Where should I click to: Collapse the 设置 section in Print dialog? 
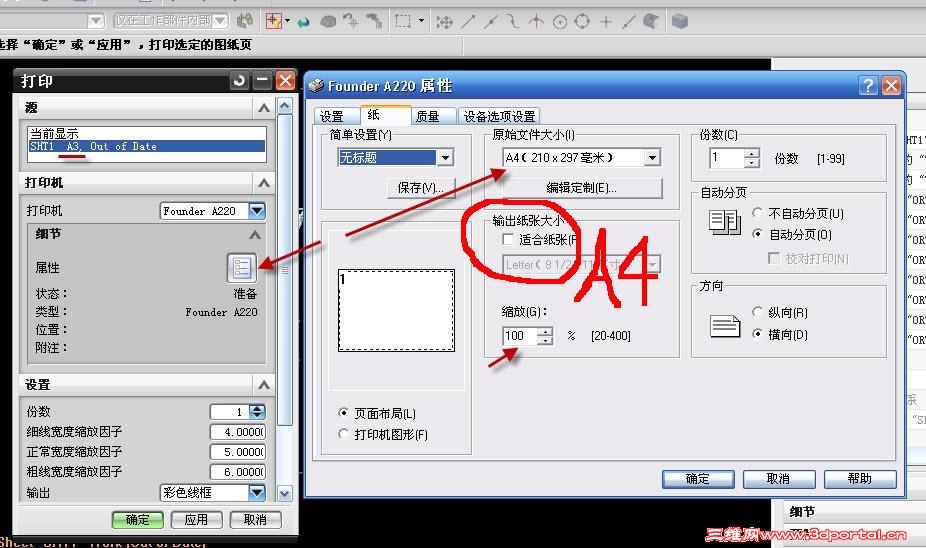pyautogui.click(x=263, y=385)
